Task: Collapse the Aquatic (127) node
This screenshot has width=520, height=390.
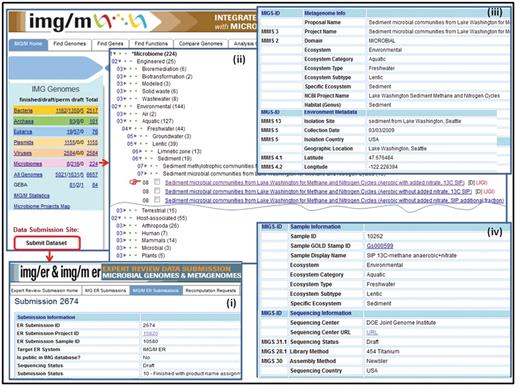Action: pyautogui.click(x=125, y=121)
